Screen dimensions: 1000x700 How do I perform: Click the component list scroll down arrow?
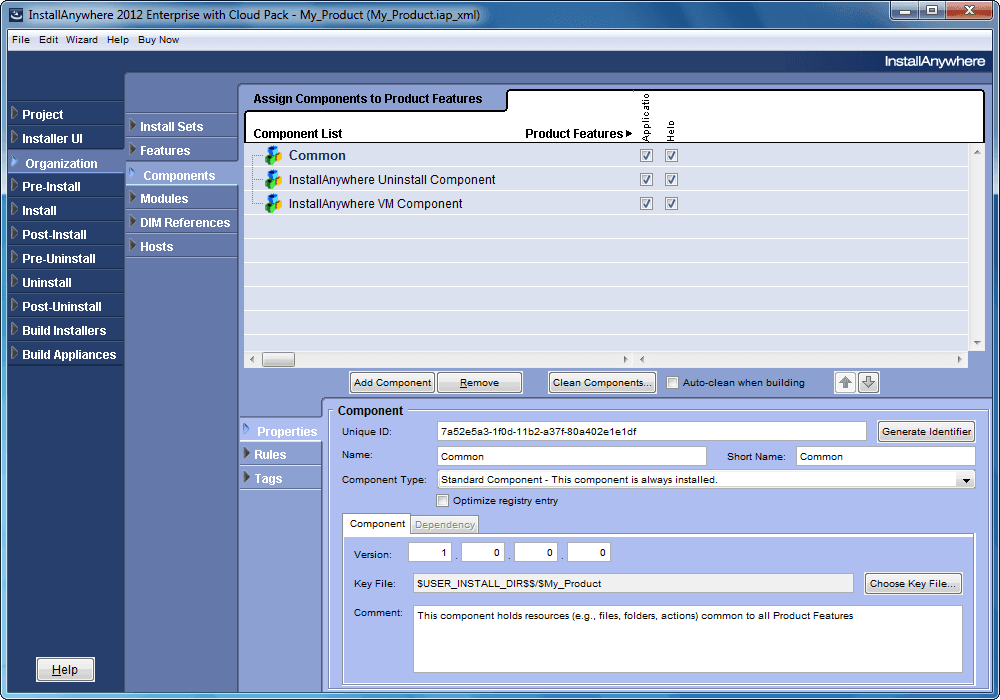pos(977,343)
